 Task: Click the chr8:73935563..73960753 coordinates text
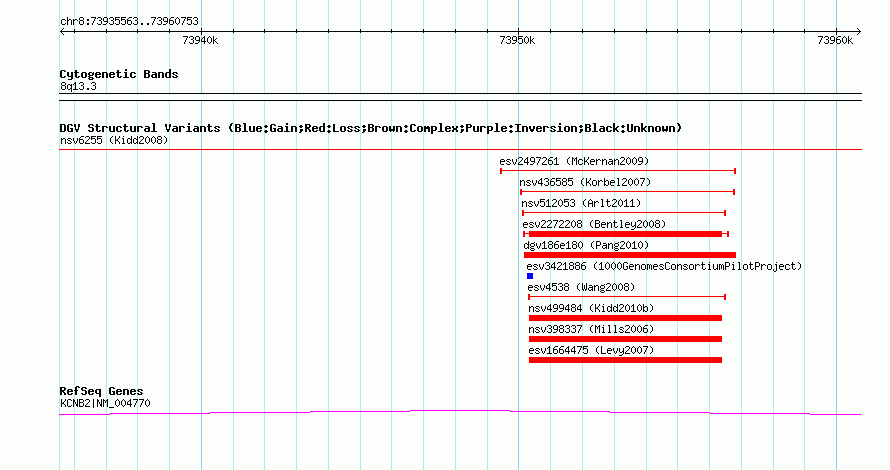coord(129,22)
